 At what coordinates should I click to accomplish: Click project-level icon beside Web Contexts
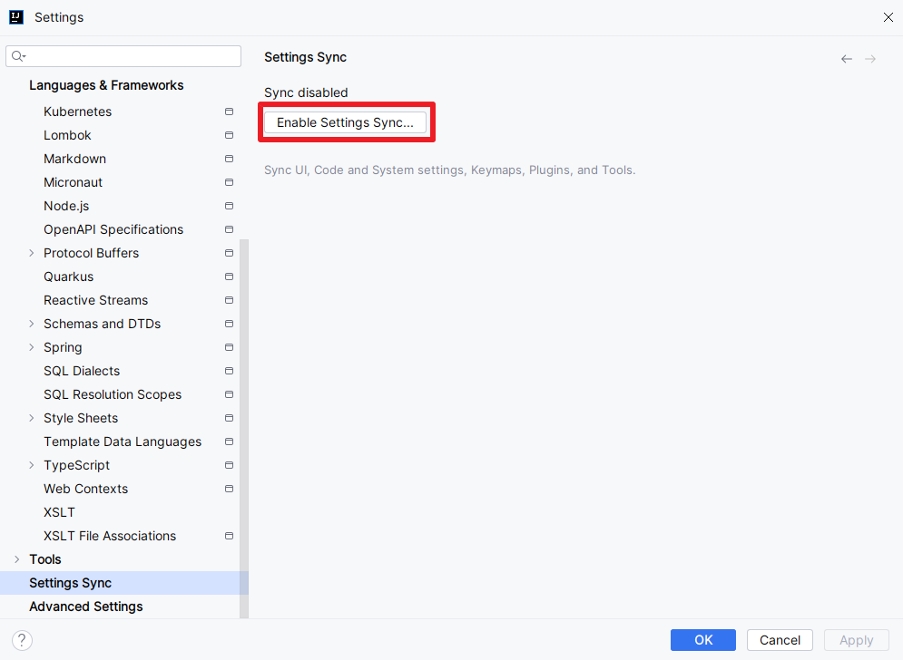click(229, 489)
